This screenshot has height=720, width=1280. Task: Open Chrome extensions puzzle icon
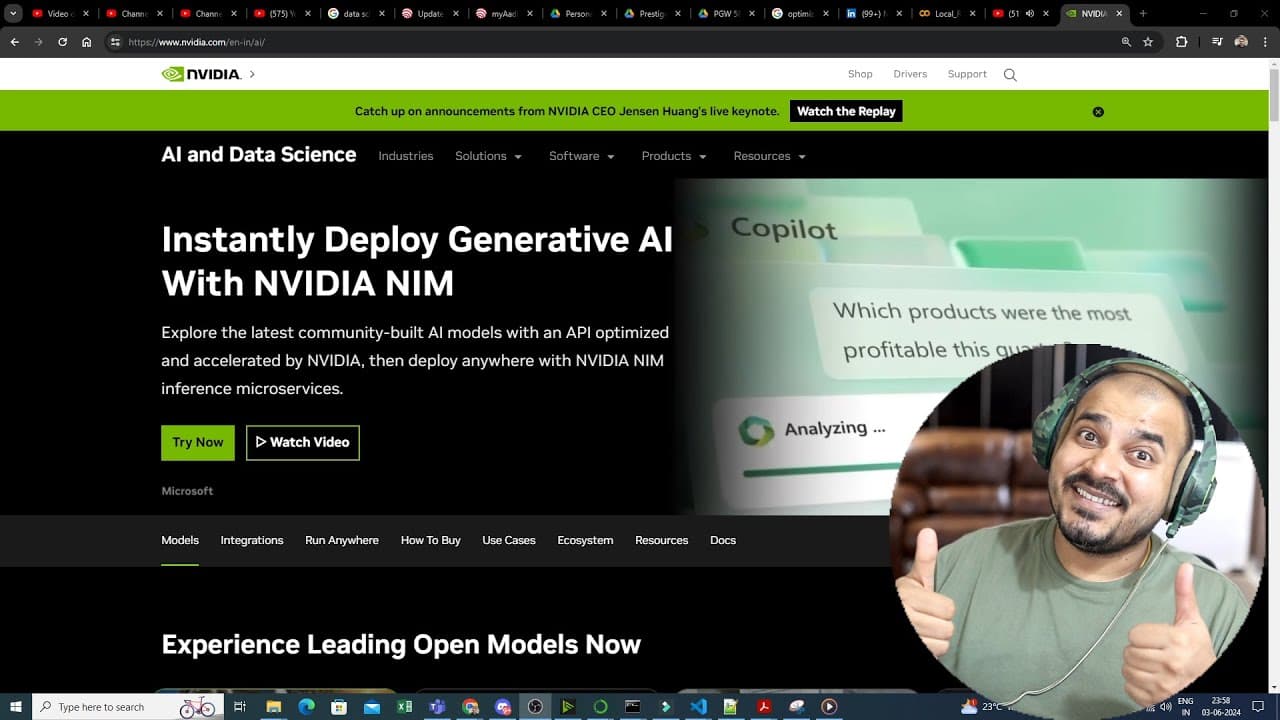point(1181,42)
